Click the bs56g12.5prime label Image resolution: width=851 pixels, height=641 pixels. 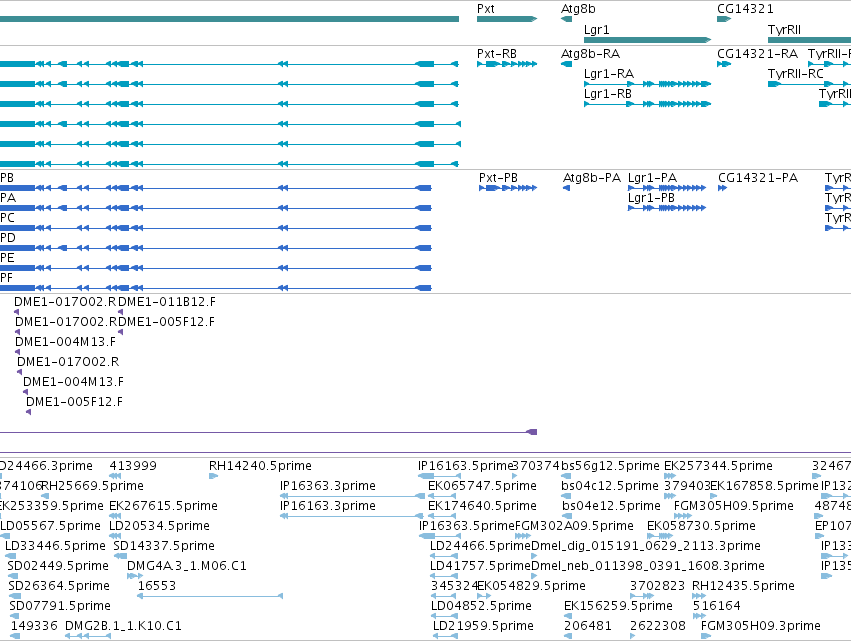click(x=610, y=466)
